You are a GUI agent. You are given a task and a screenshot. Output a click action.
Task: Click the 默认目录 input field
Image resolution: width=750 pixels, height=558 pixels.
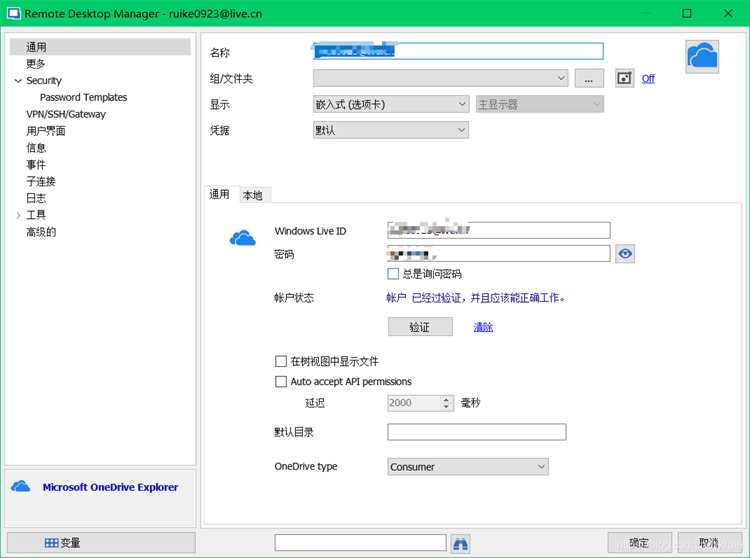pos(477,432)
